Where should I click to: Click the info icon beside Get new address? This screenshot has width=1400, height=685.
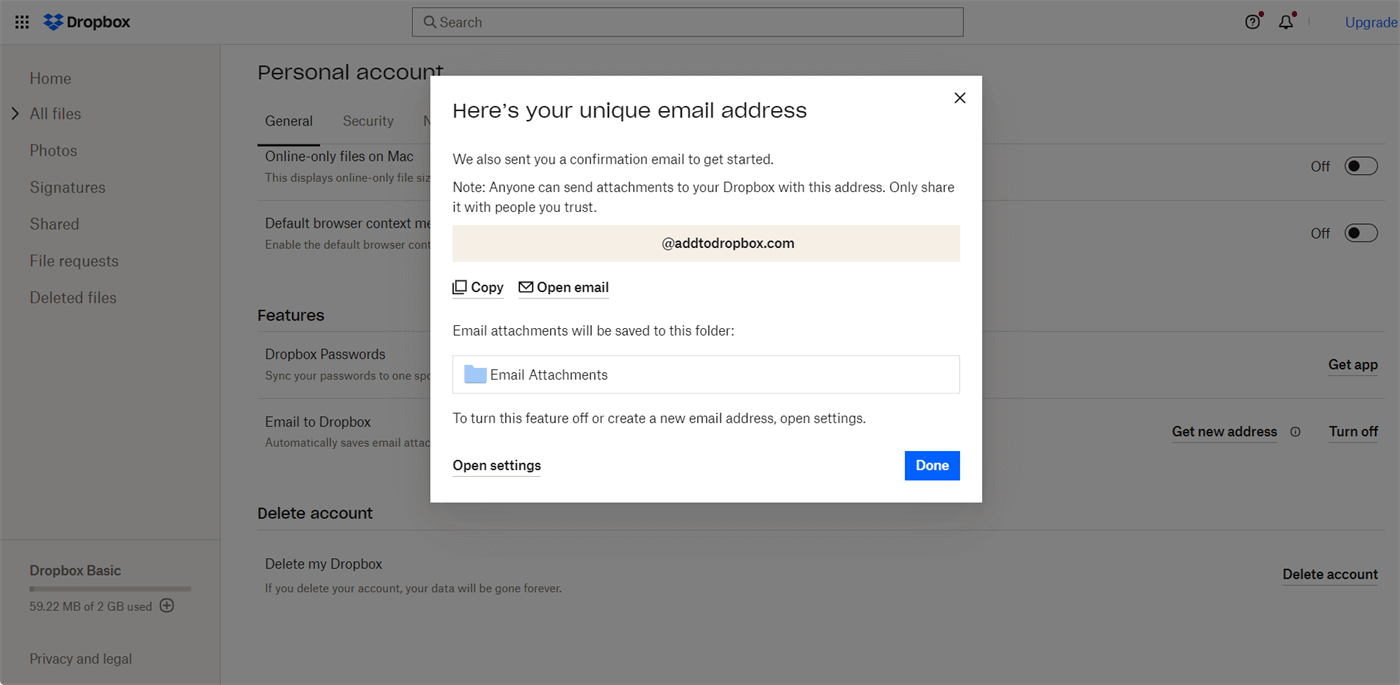click(x=1295, y=432)
